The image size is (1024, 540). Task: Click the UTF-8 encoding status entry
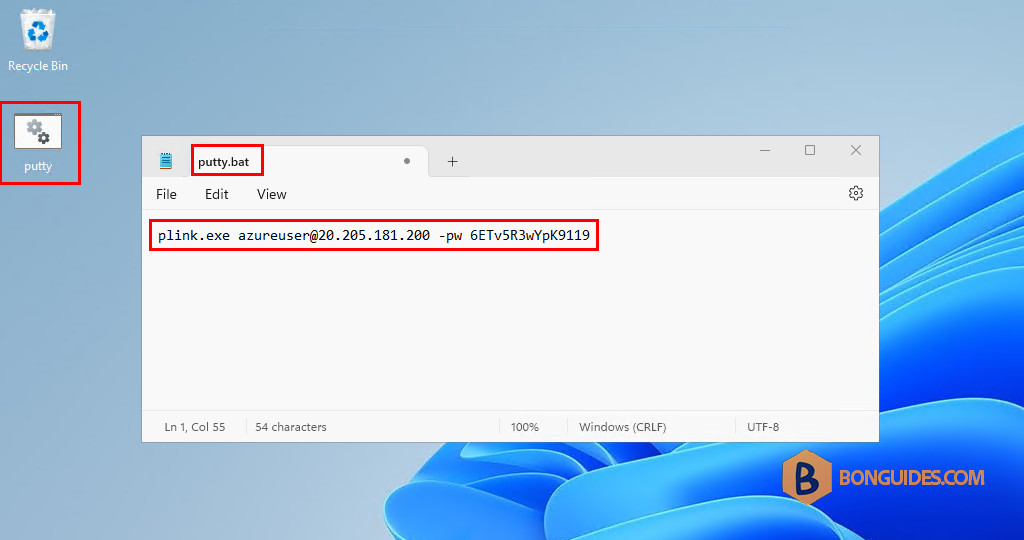coord(763,427)
